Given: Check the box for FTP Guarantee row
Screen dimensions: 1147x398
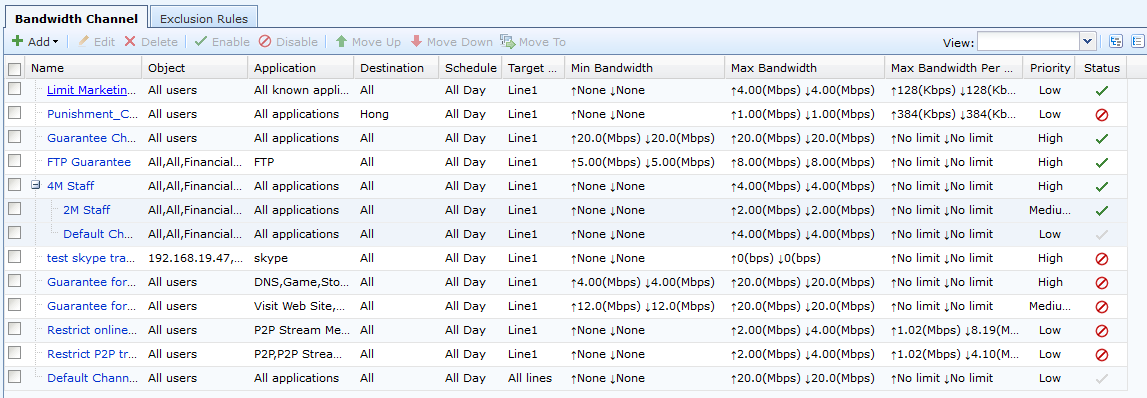Looking at the screenshot, I should 15,160.
